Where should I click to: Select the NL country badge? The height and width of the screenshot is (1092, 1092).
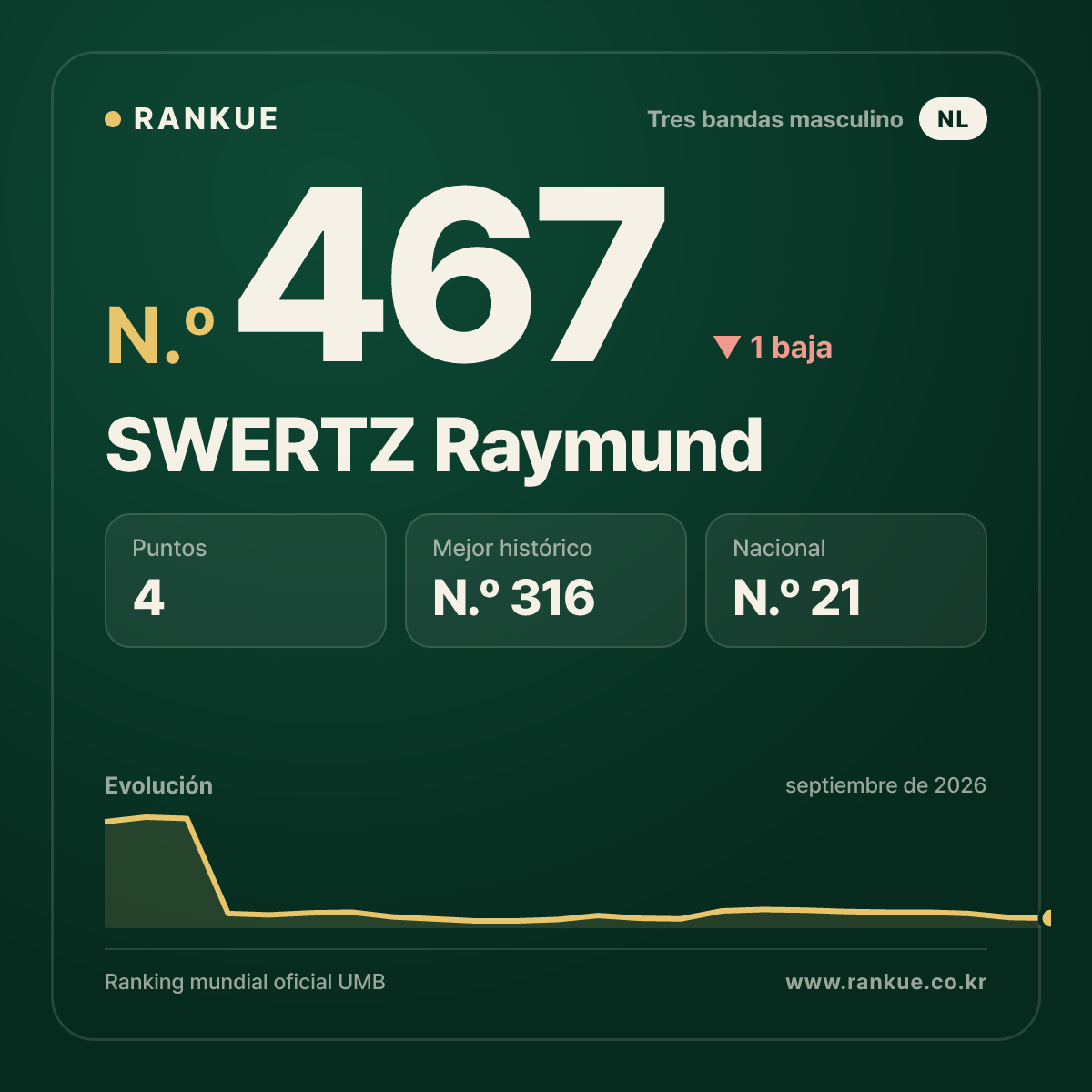click(x=953, y=119)
